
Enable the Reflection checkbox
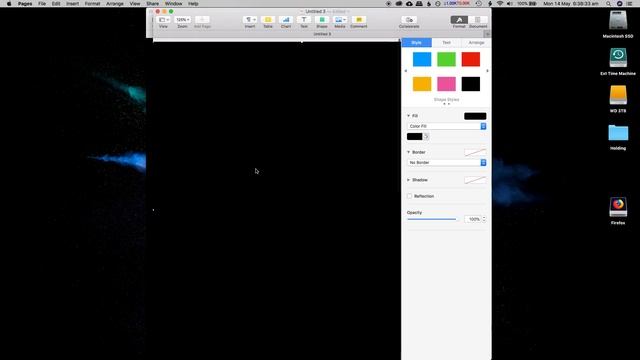409,196
